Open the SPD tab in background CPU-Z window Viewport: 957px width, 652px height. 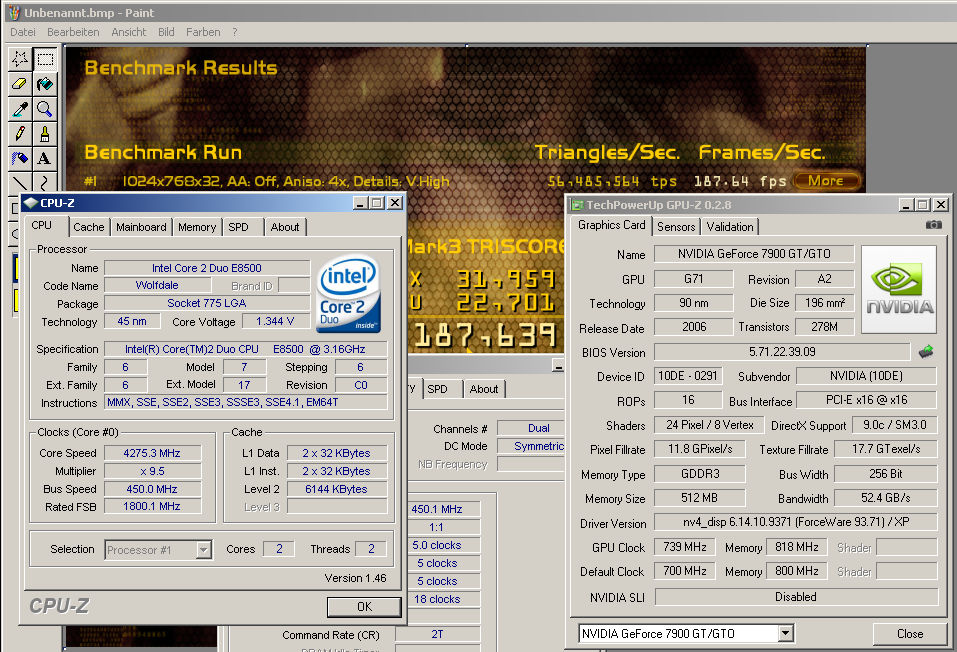point(438,389)
